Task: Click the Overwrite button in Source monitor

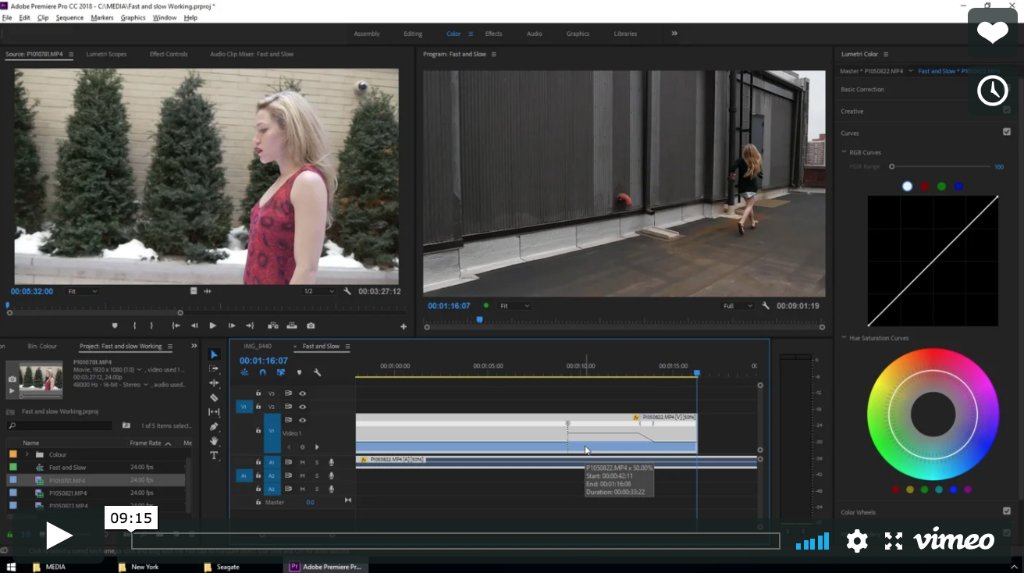Action: click(292, 325)
